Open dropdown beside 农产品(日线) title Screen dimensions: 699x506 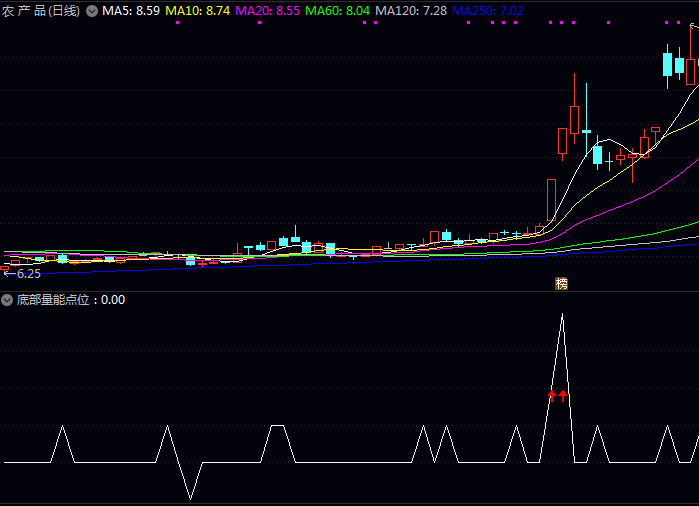tap(92, 11)
